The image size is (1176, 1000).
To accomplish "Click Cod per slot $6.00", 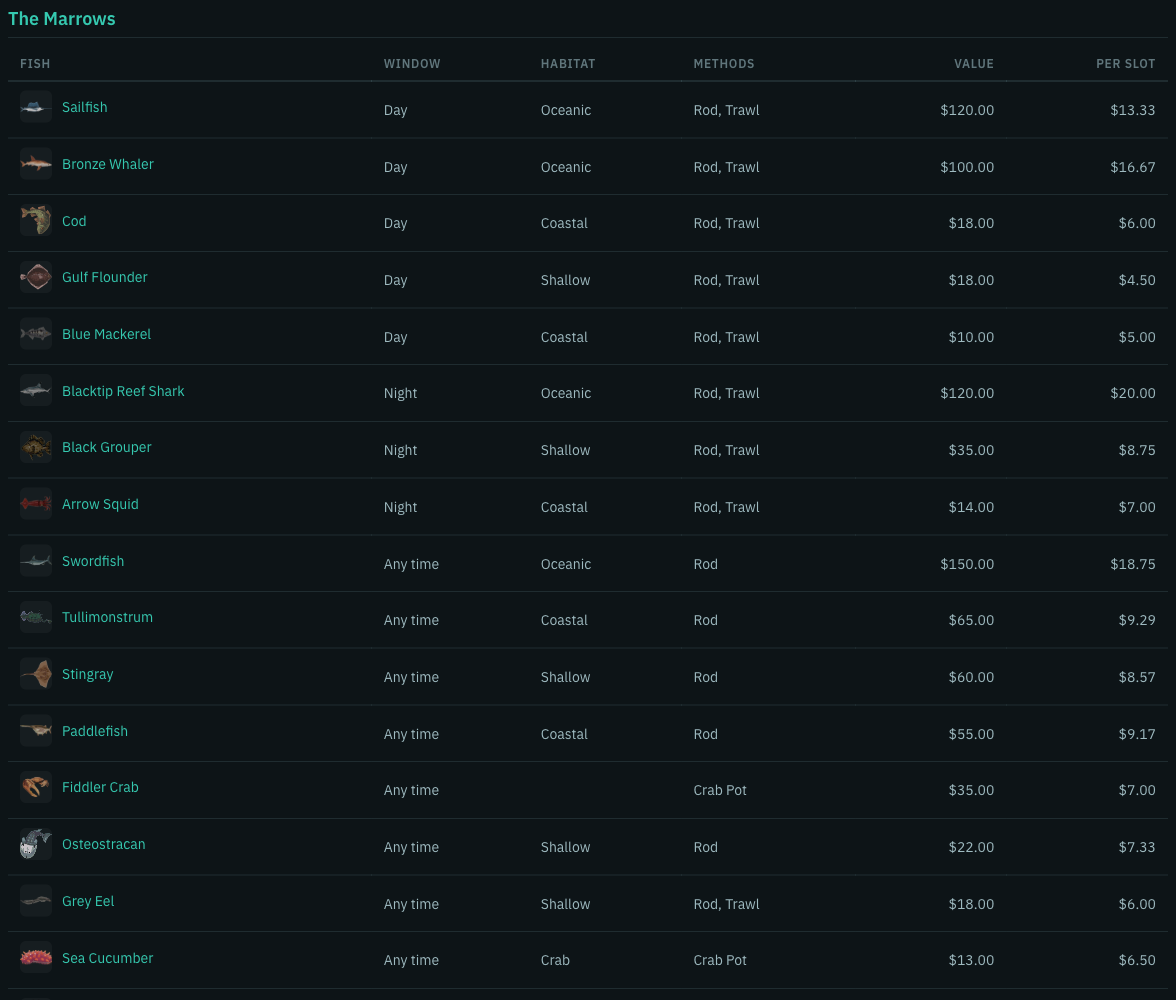I will click(1137, 224).
